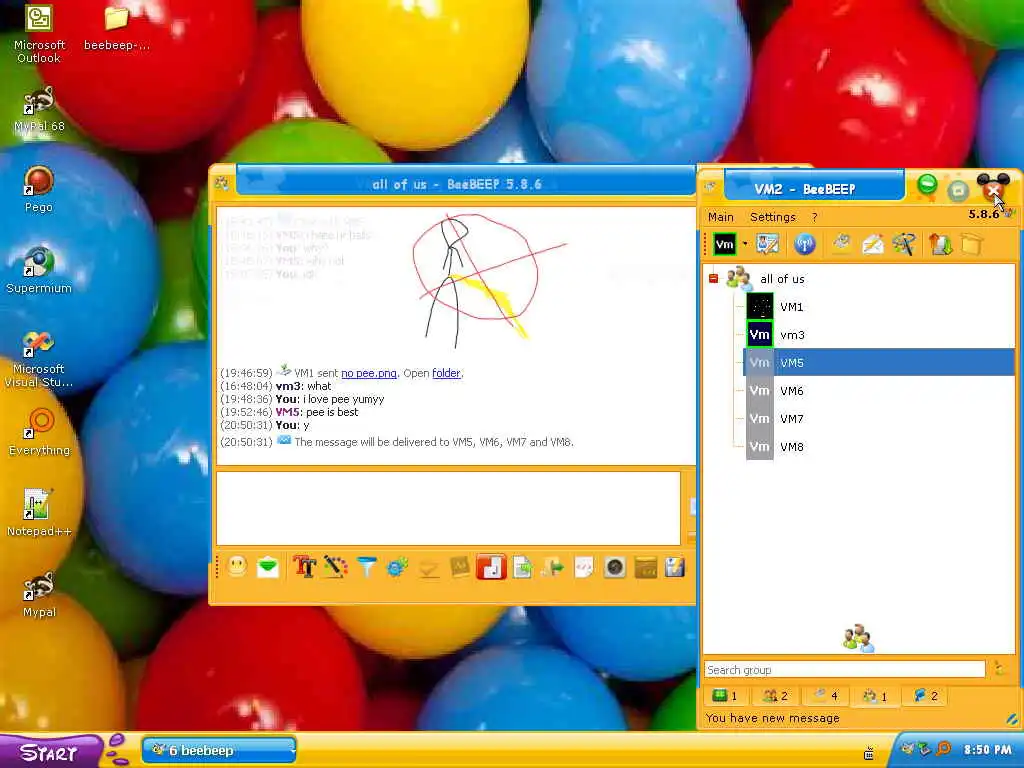This screenshot has width=1024, height=768.
Task: Click the brown box icon in chat toolbar
Action: point(645,567)
